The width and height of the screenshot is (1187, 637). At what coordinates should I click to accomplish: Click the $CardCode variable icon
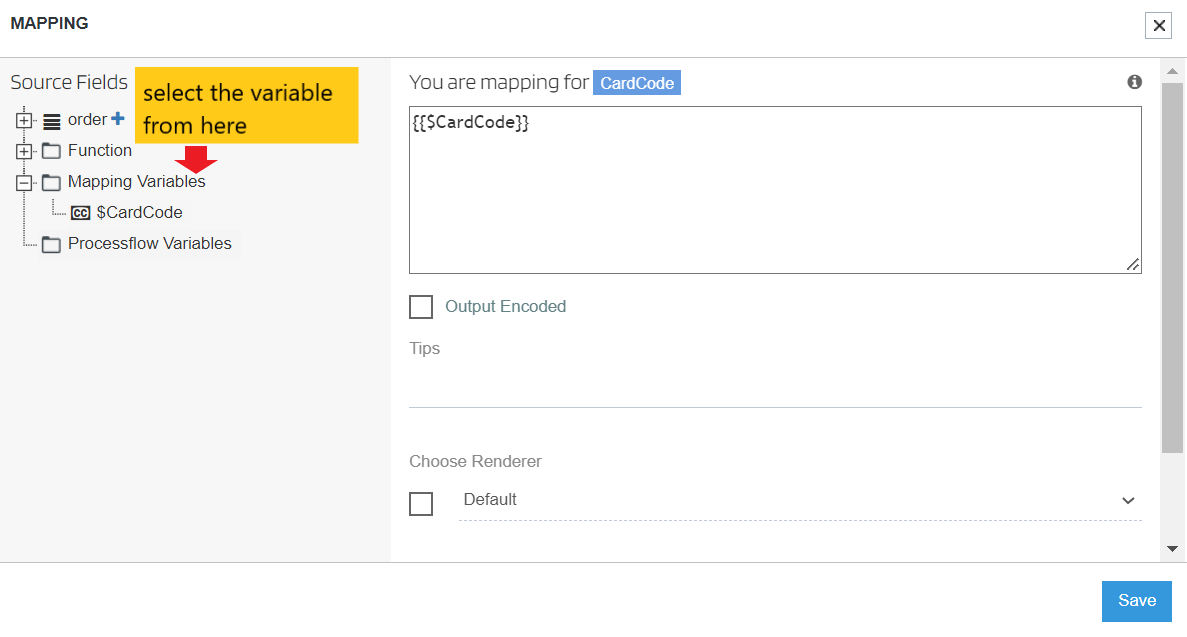tap(81, 213)
